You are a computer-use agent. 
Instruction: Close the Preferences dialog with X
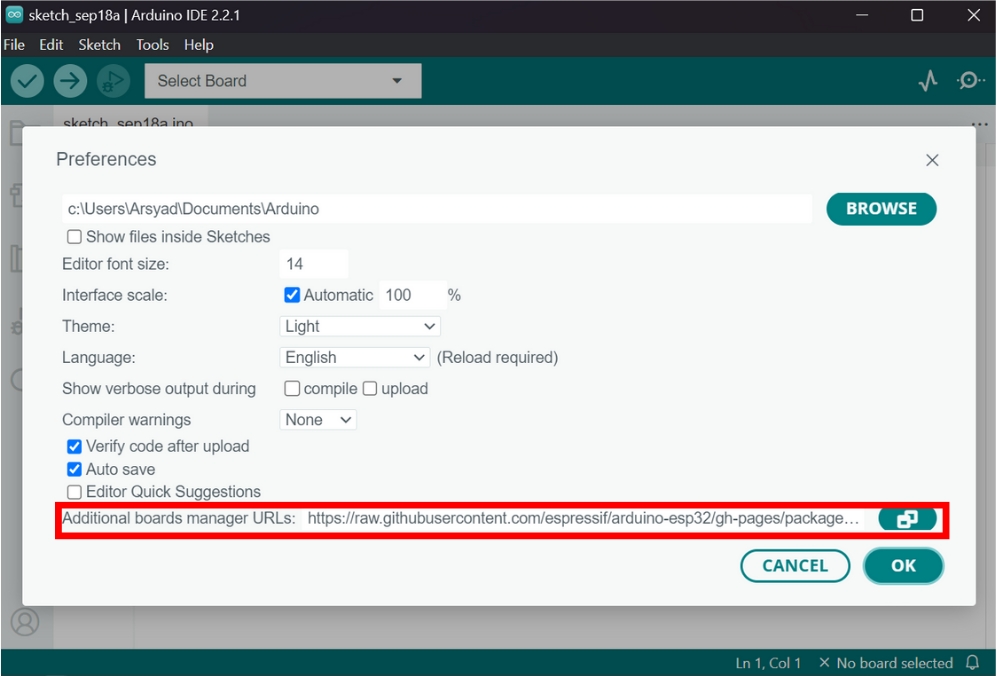pos(932,160)
